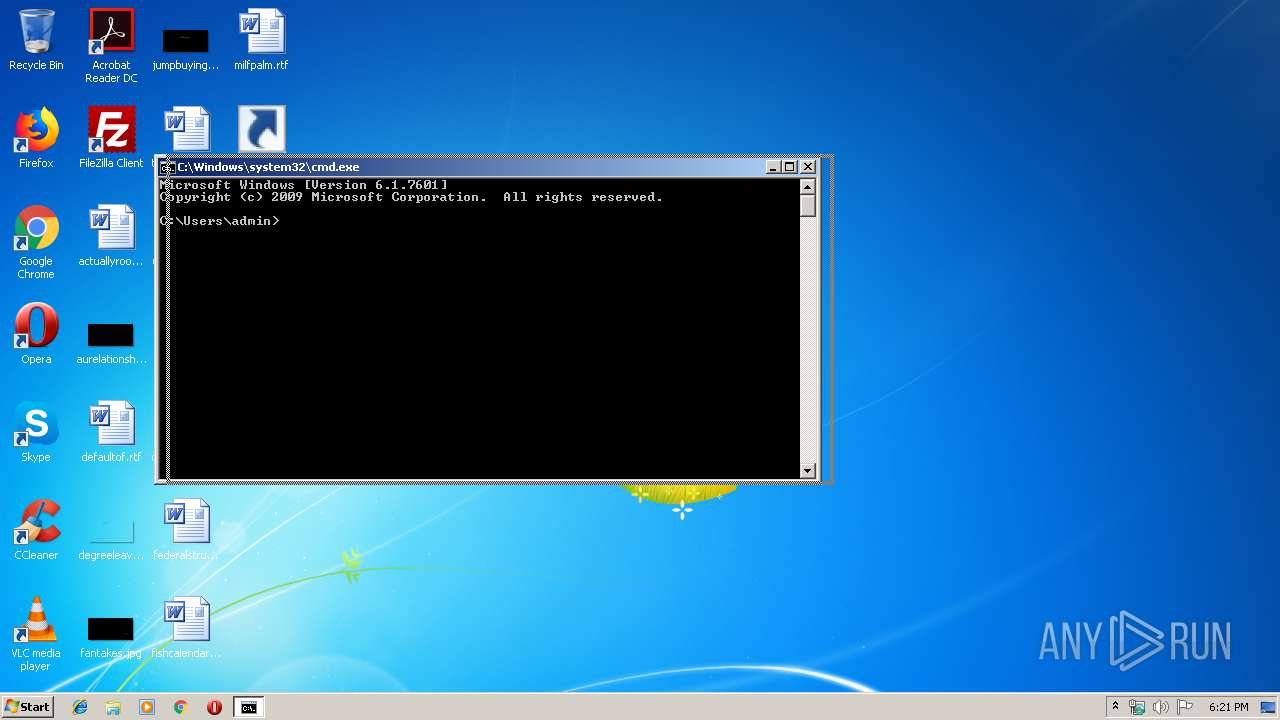Open Windows Explorer from taskbar

click(x=113, y=707)
